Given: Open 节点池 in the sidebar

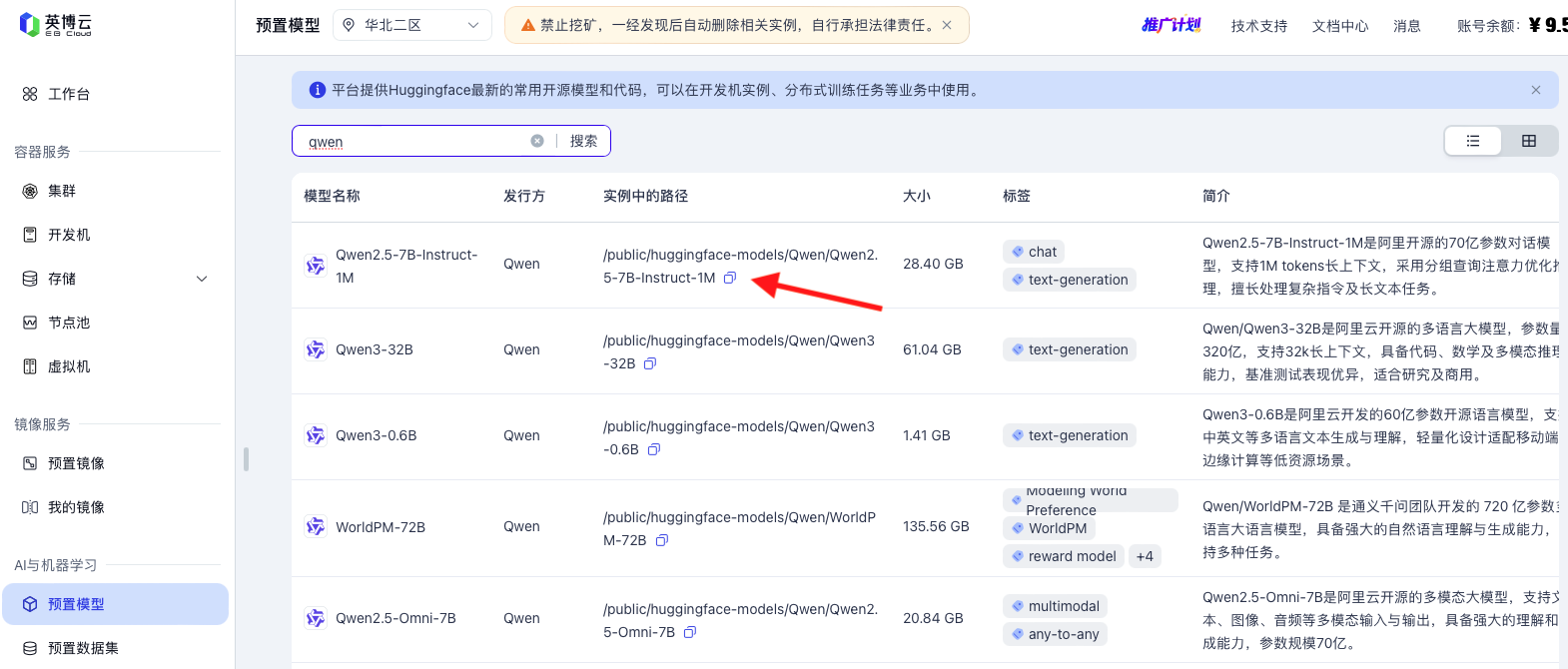Looking at the screenshot, I should (x=69, y=323).
